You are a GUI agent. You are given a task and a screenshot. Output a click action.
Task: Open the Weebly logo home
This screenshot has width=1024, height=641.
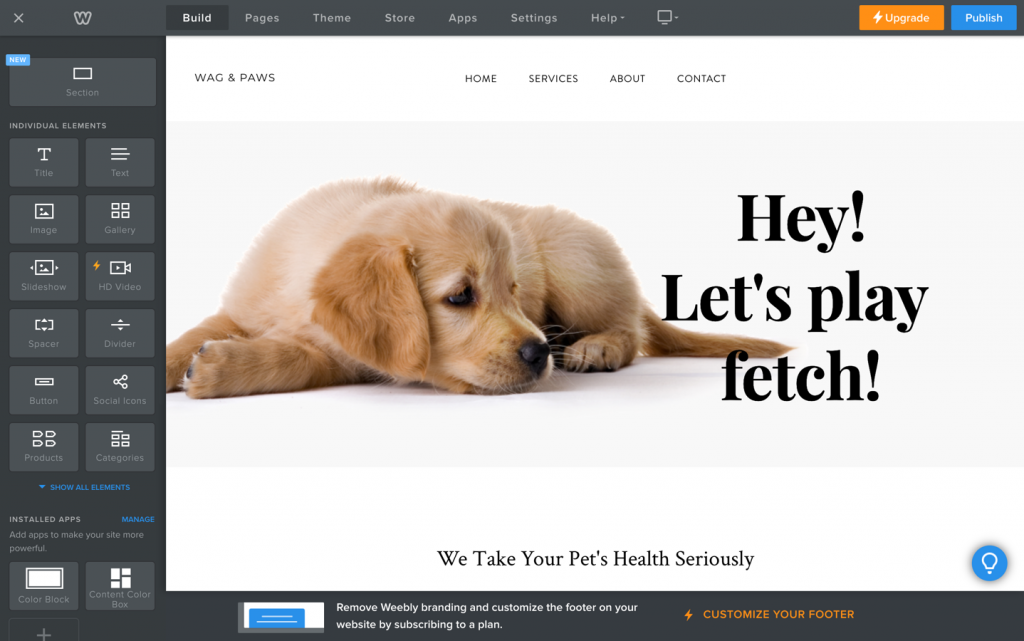(83, 18)
